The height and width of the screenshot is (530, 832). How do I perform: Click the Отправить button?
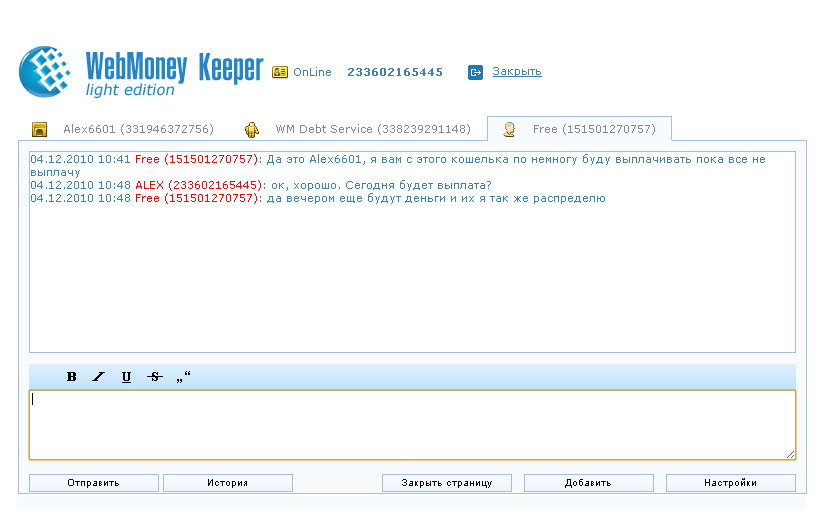93,483
